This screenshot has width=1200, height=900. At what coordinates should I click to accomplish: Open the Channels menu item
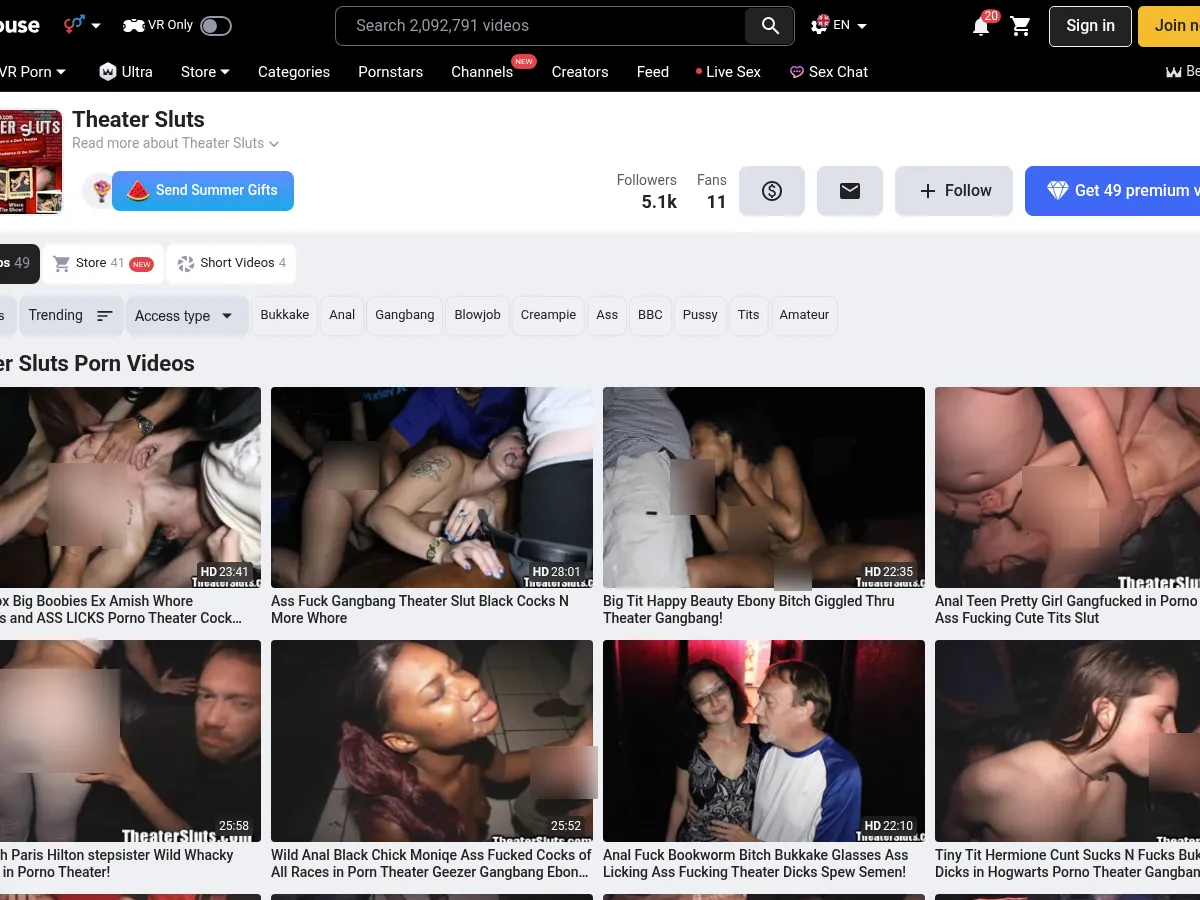[x=482, y=72]
